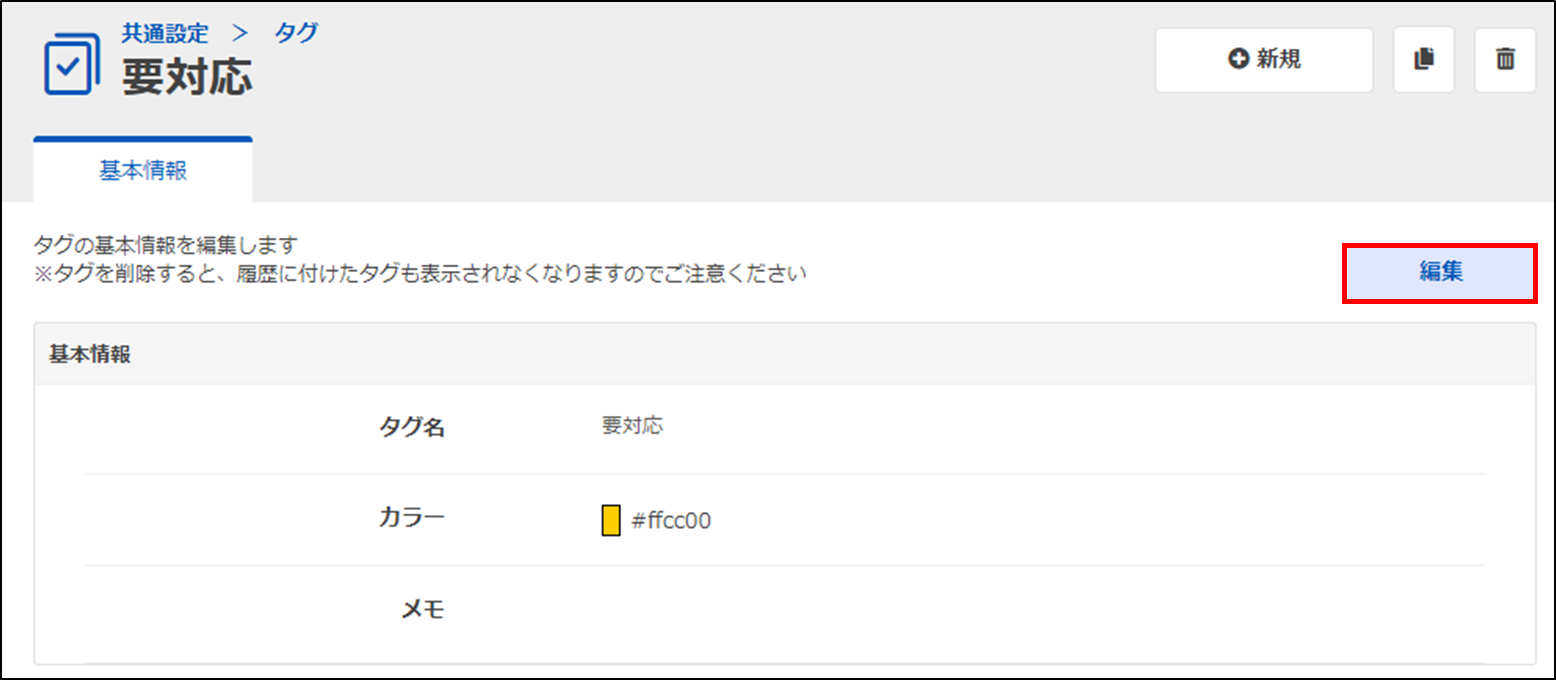Click the #ffcc00 color code text
Viewport: 1556px width, 680px height.
(672, 521)
